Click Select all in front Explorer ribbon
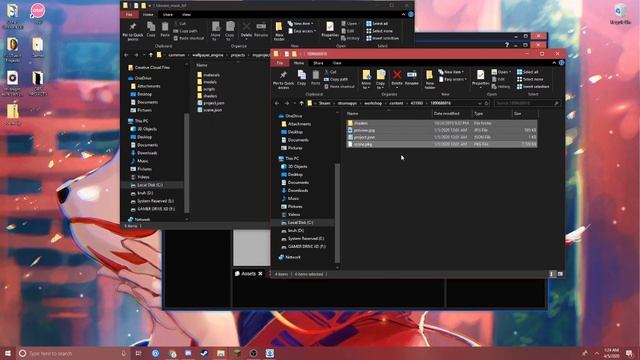 [528, 72]
